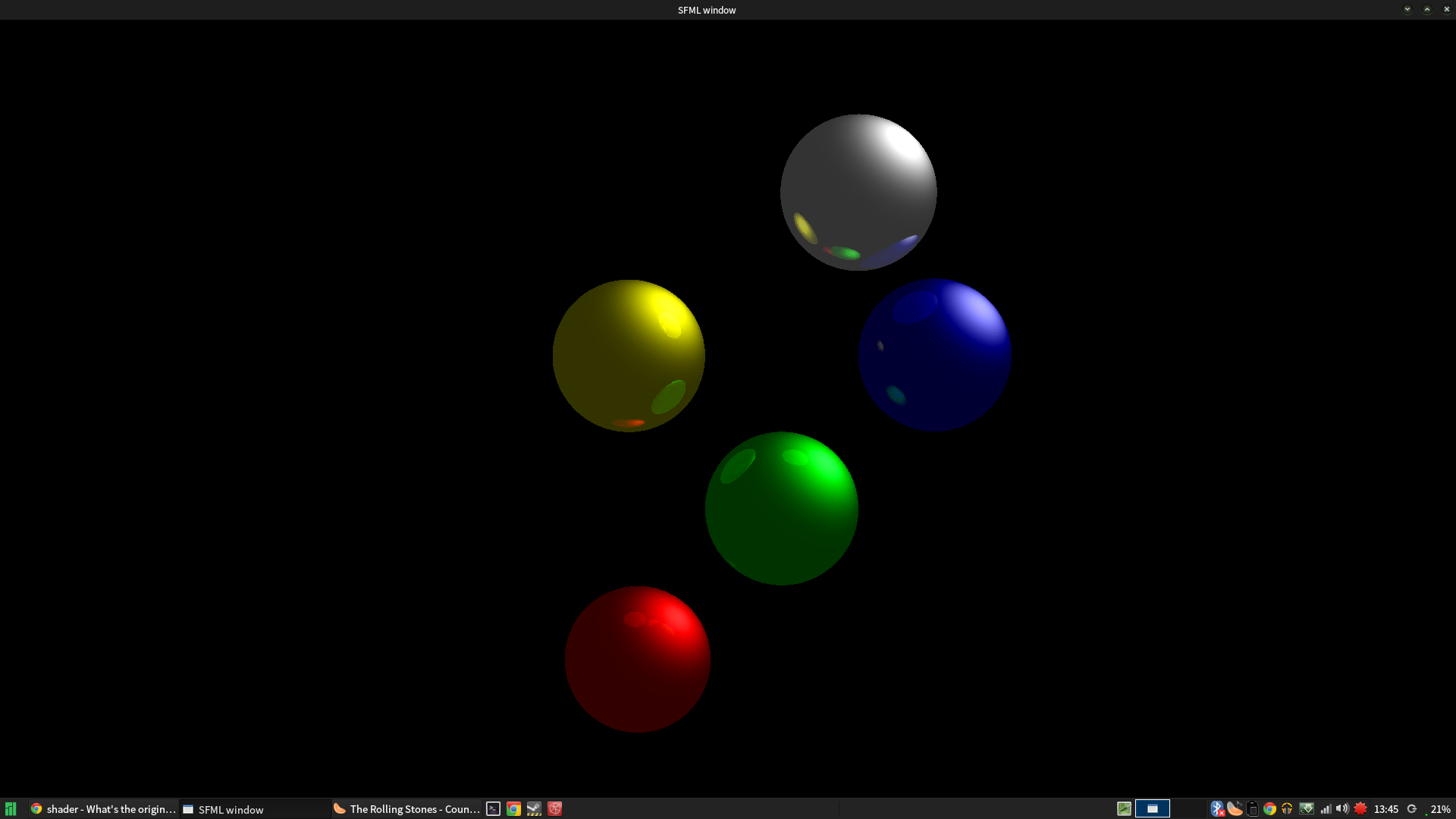This screenshot has height=819, width=1456.
Task: Open Clementine player tray icon
Action: tap(1235, 809)
